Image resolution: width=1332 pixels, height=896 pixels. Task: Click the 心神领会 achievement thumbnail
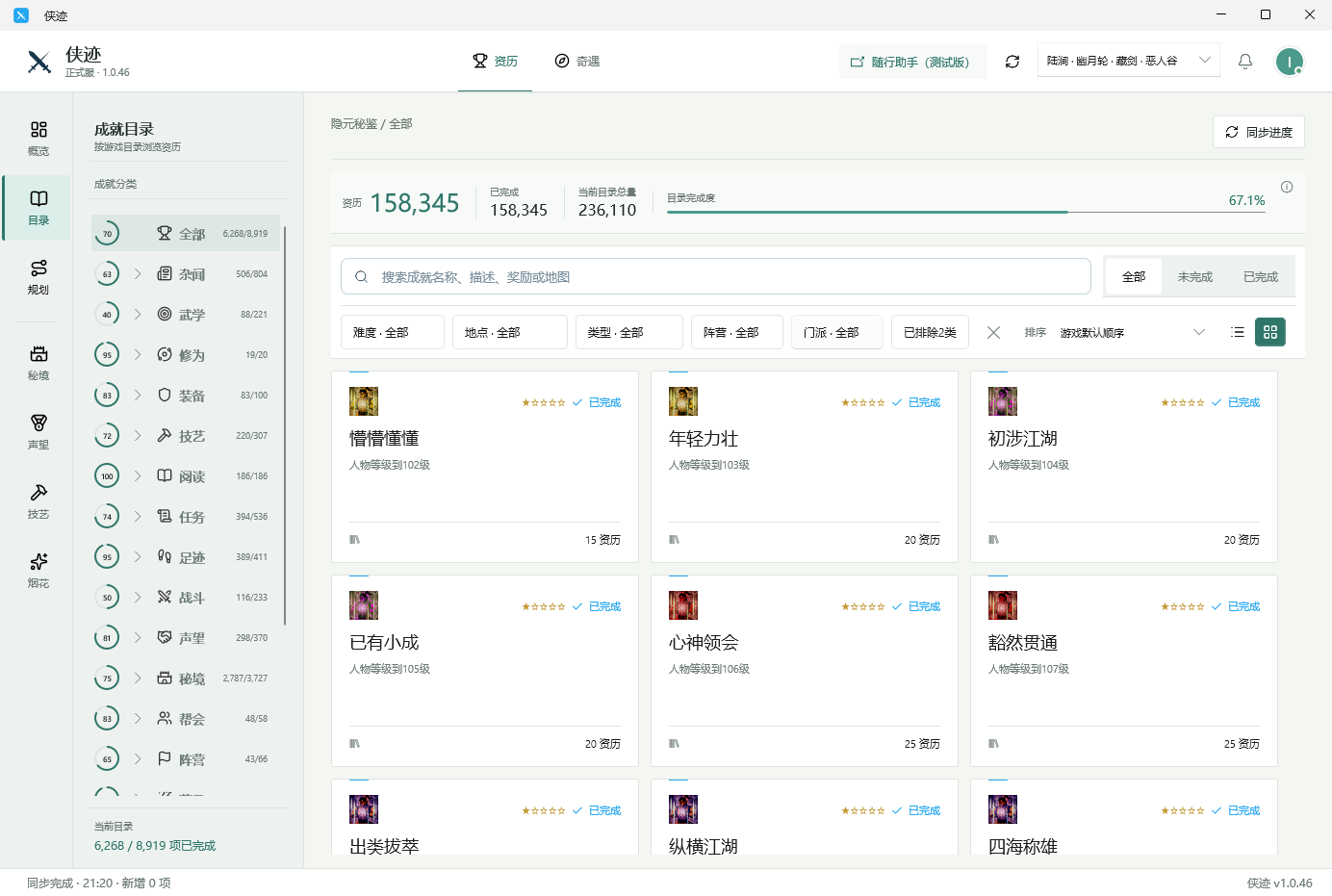click(x=683, y=605)
